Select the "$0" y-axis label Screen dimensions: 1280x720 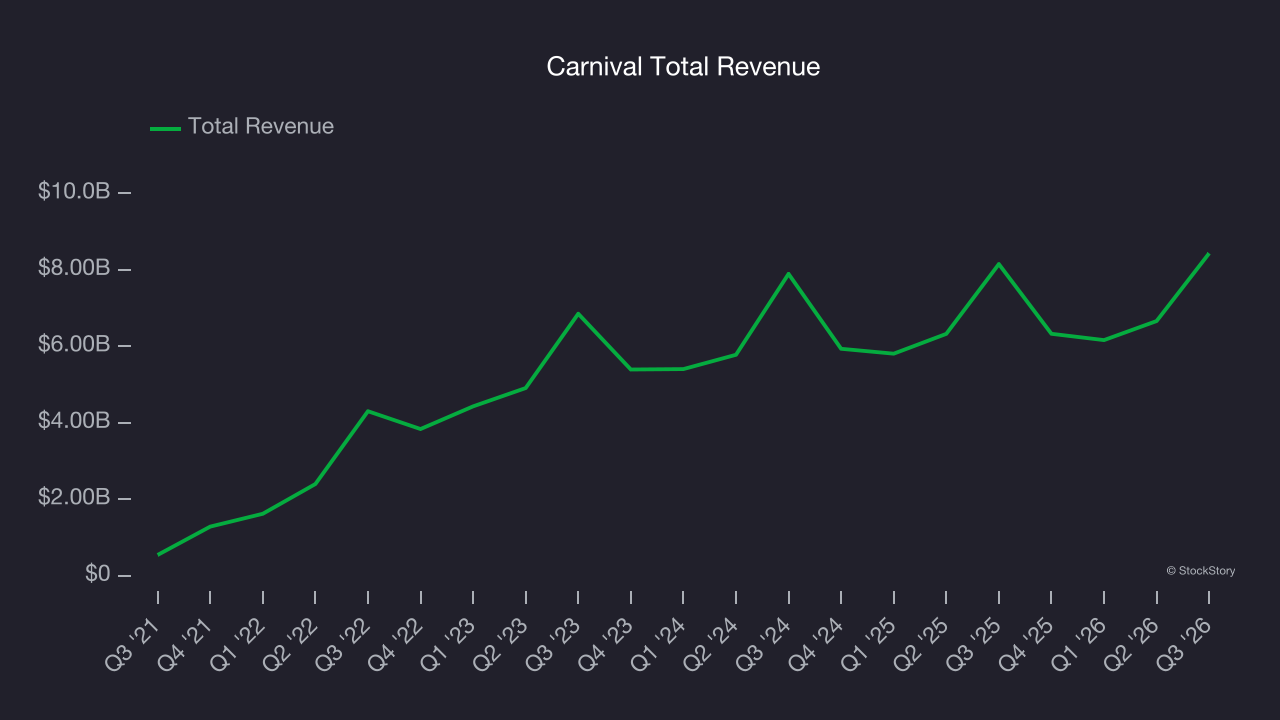(98, 575)
